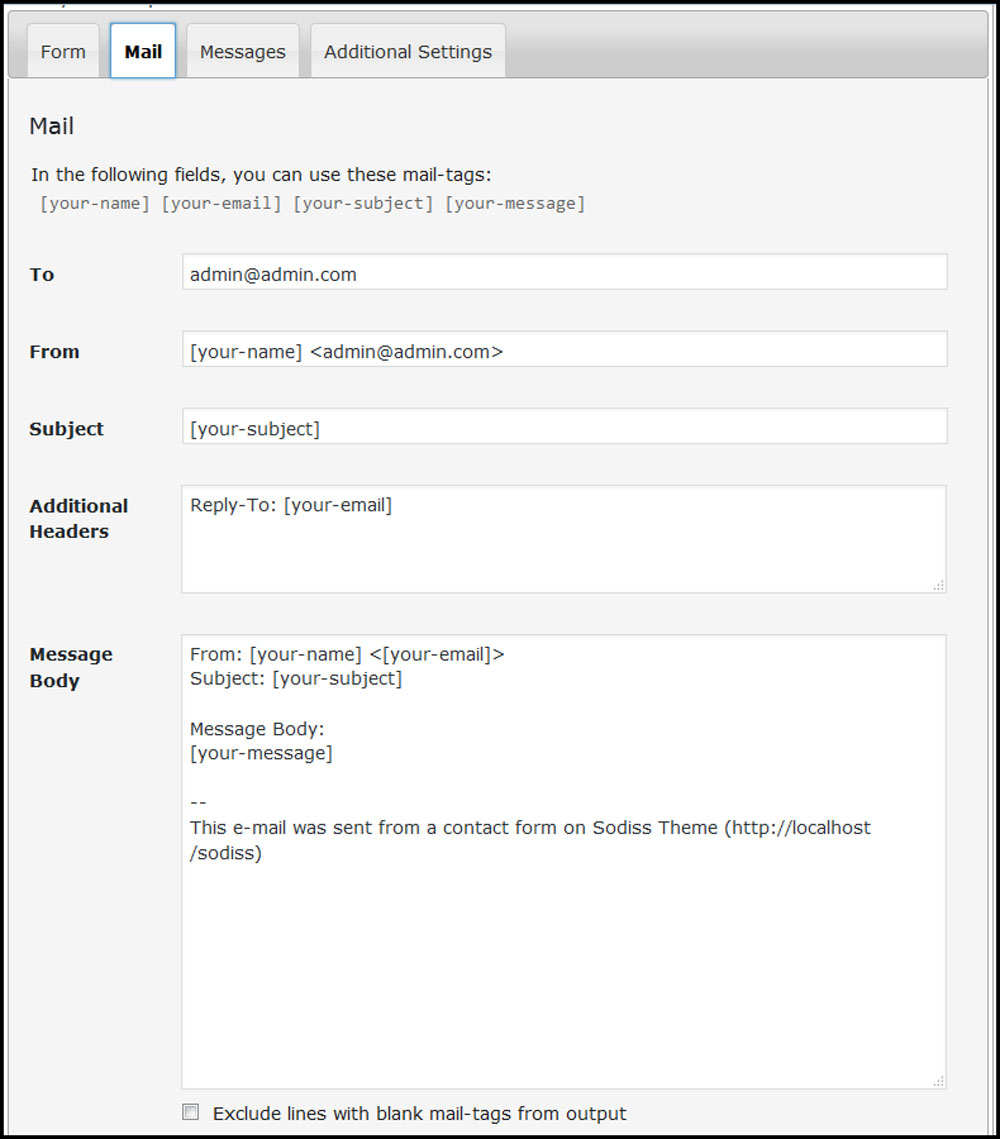Click the [your-email] mail-tag in the hint
The image size is (1000, 1139).
point(222,203)
